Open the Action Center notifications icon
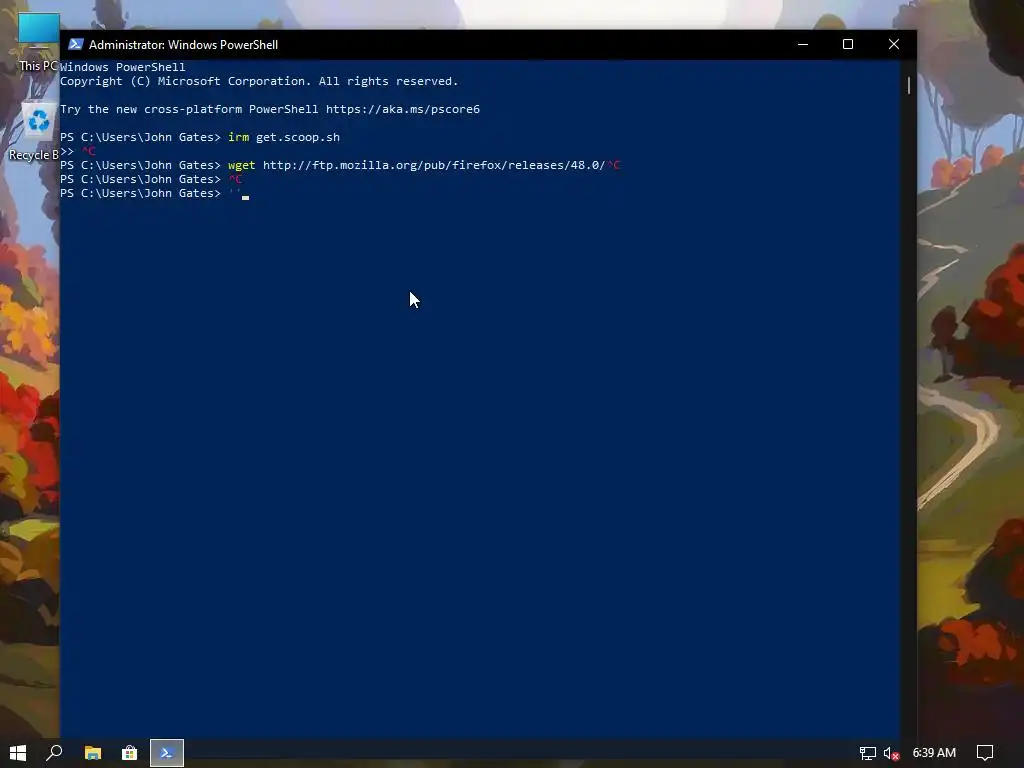1024x768 pixels. (x=985, y=753)
